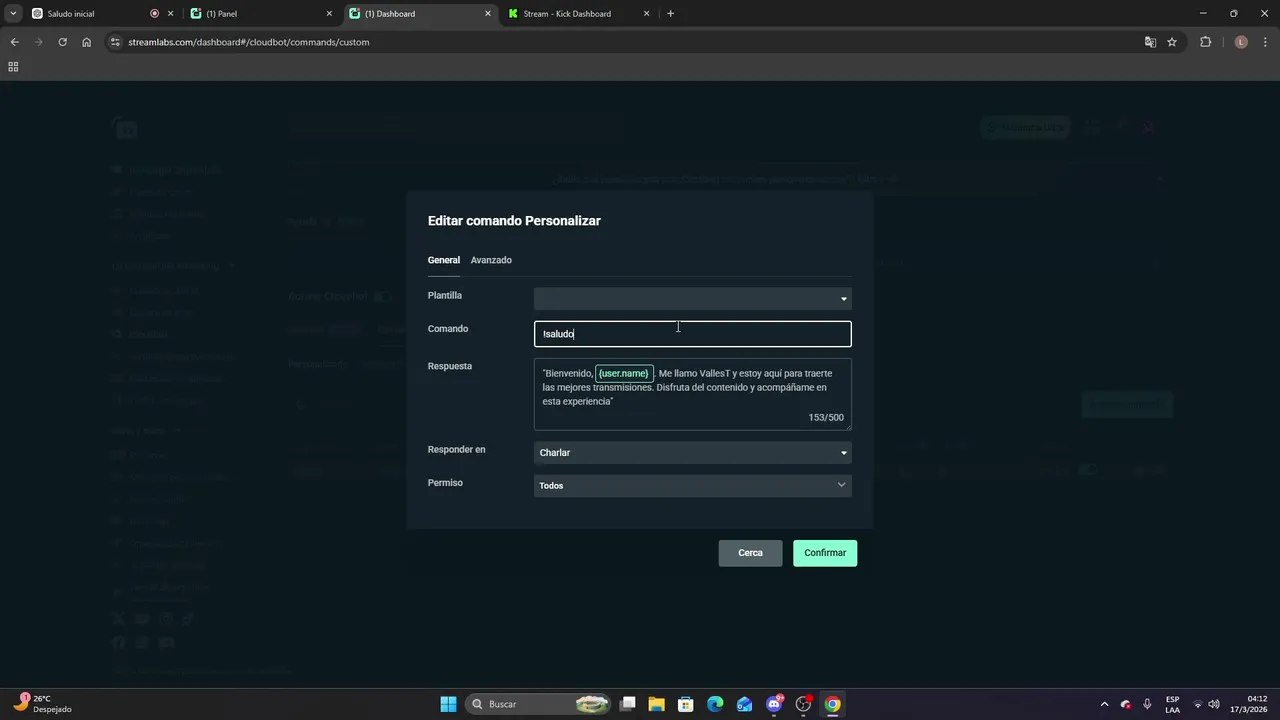Image resolution: width=1280 pixels, height=720 pixels.
Task: Click inside the Respuesta text area
Action: (693, 394)
